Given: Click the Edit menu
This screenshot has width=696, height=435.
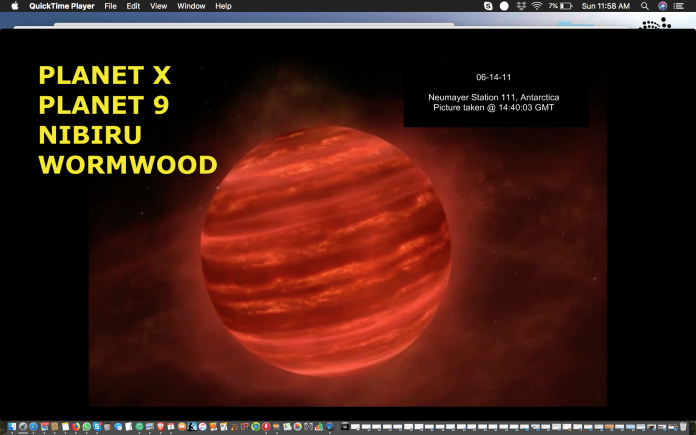Looking at the screenshot, I should click(133, 6).
